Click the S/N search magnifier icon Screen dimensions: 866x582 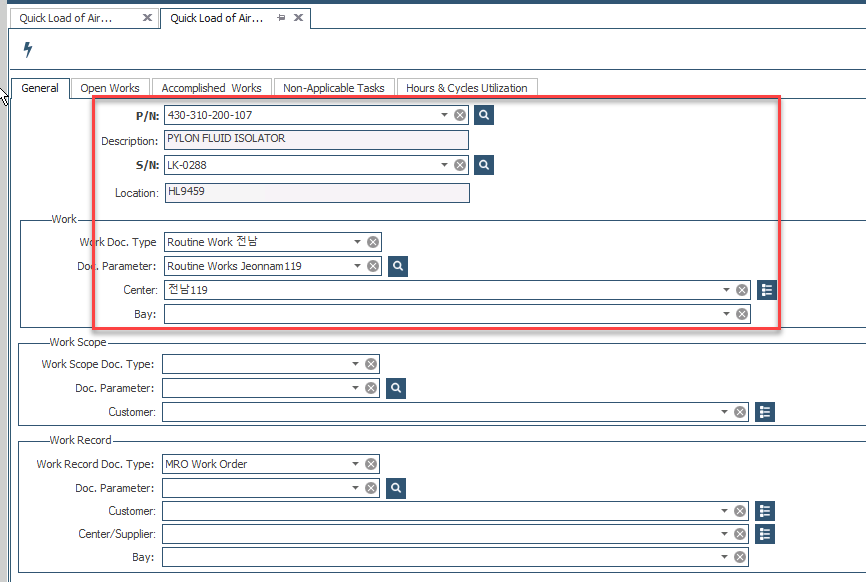pyautogui.click(x=484, y=165)
